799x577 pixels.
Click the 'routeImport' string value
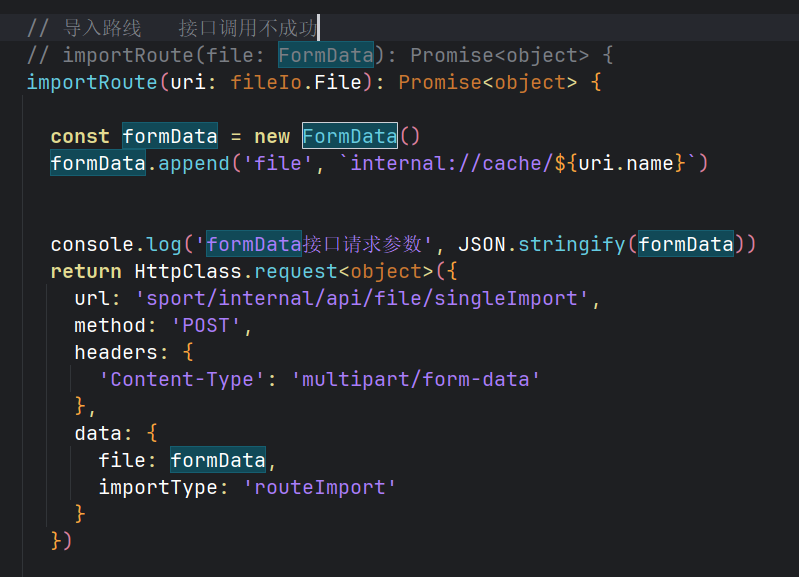coord(320,487)
